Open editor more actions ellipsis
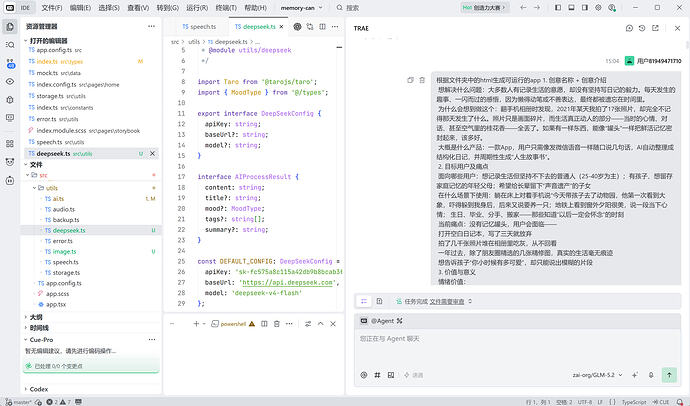The width and height of the screenshot is (690, 406). (335, 27)
